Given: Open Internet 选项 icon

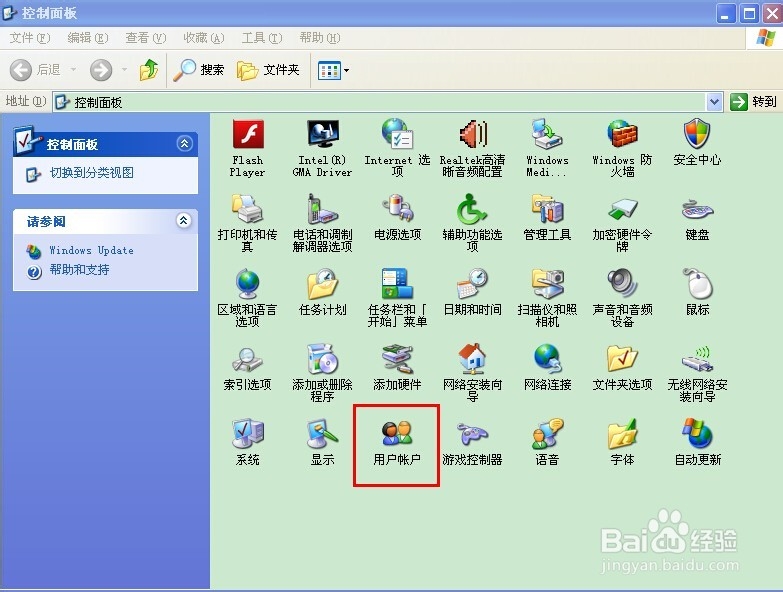Looking at the screenshot, I should pyautogui.click(x=397, y=148).
